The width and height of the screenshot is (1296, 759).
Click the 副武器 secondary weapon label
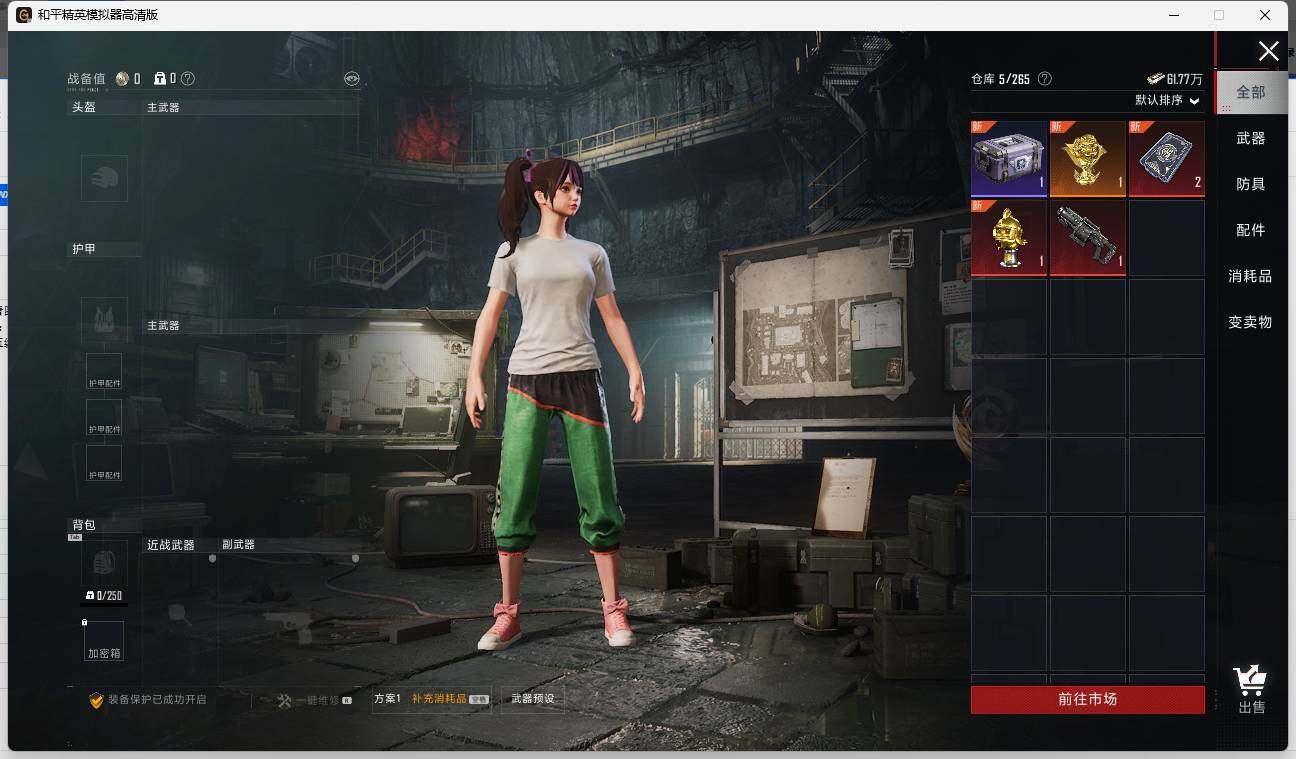click(x=238, y=545)
